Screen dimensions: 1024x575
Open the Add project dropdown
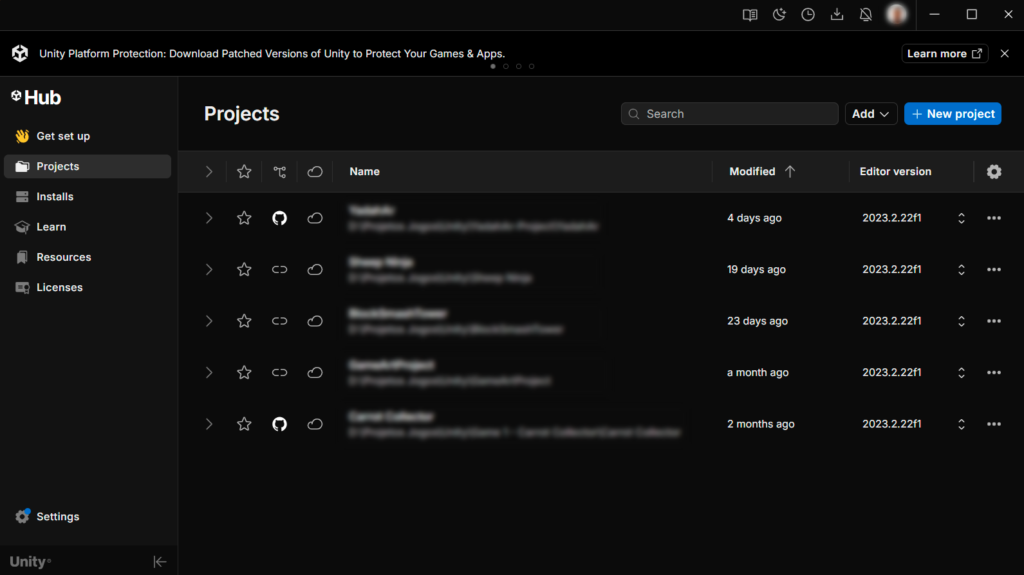point(871,114)
